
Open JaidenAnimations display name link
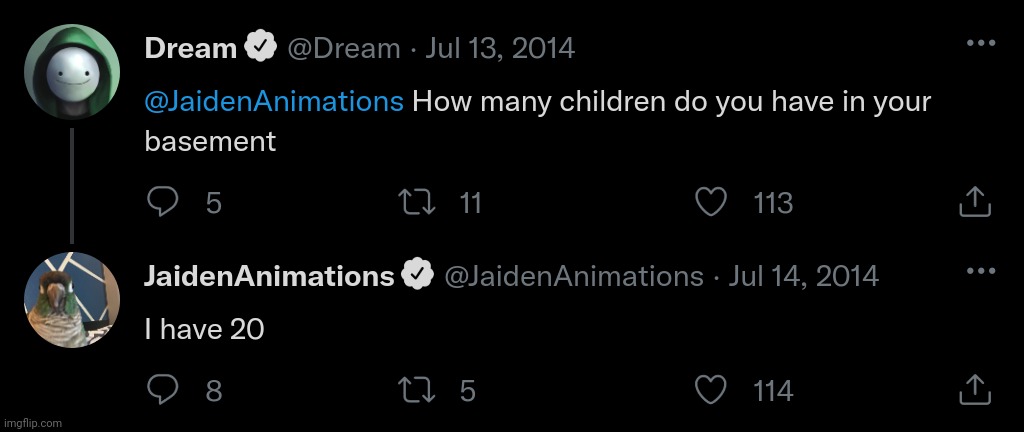(x=269, y=276)
